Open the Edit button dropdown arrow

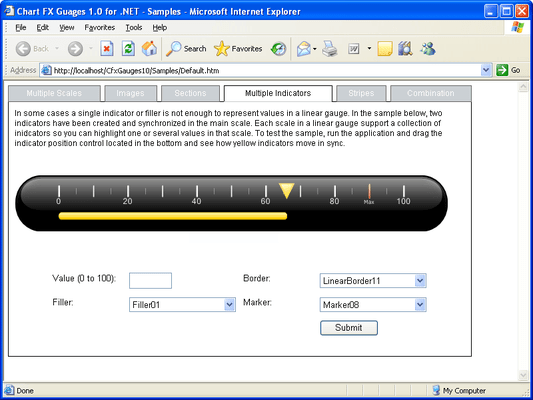pos(369,49)
